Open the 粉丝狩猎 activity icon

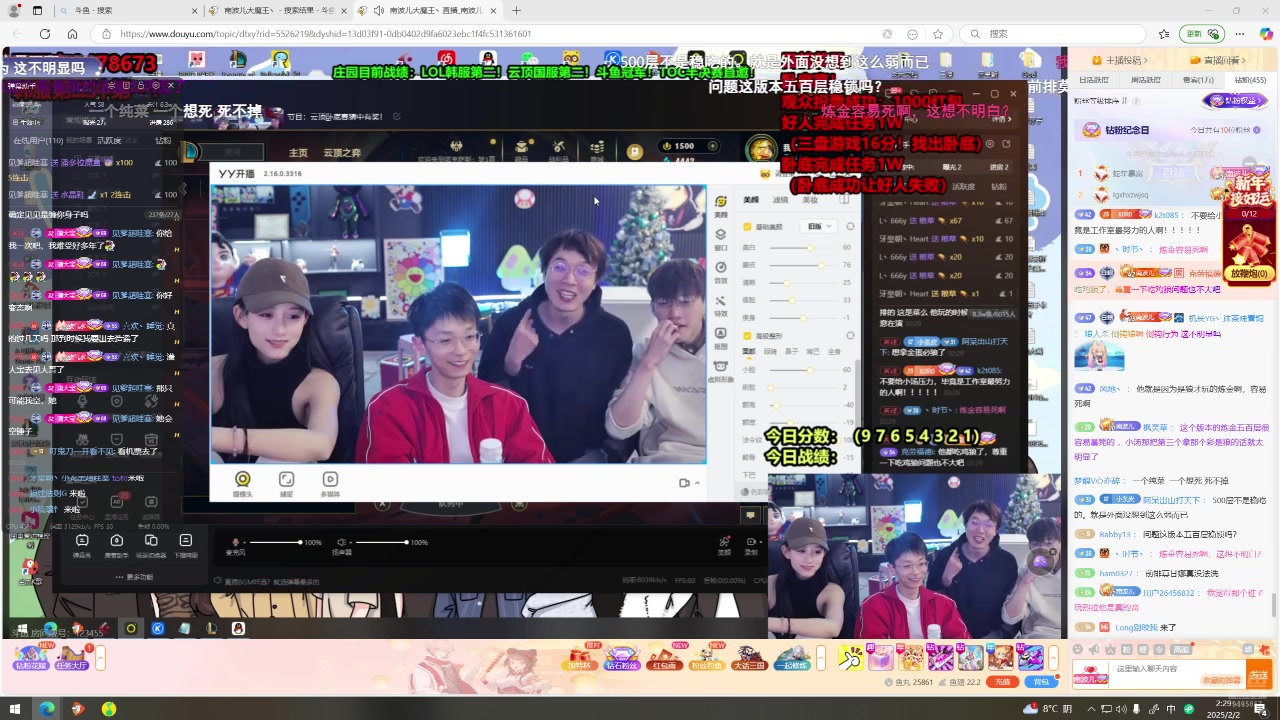707,658
